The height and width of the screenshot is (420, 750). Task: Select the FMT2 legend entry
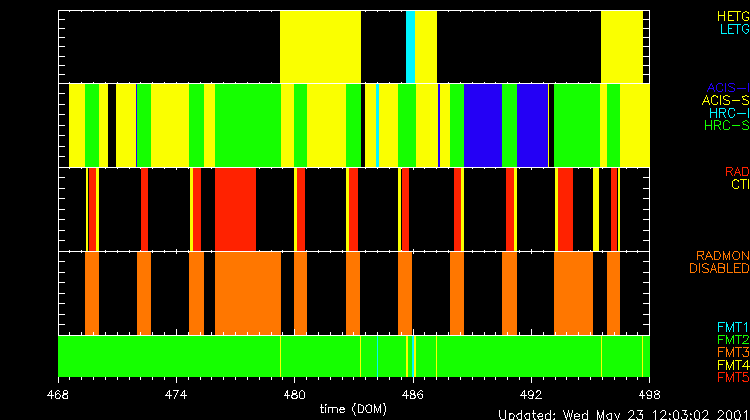(x=732, y=340)
